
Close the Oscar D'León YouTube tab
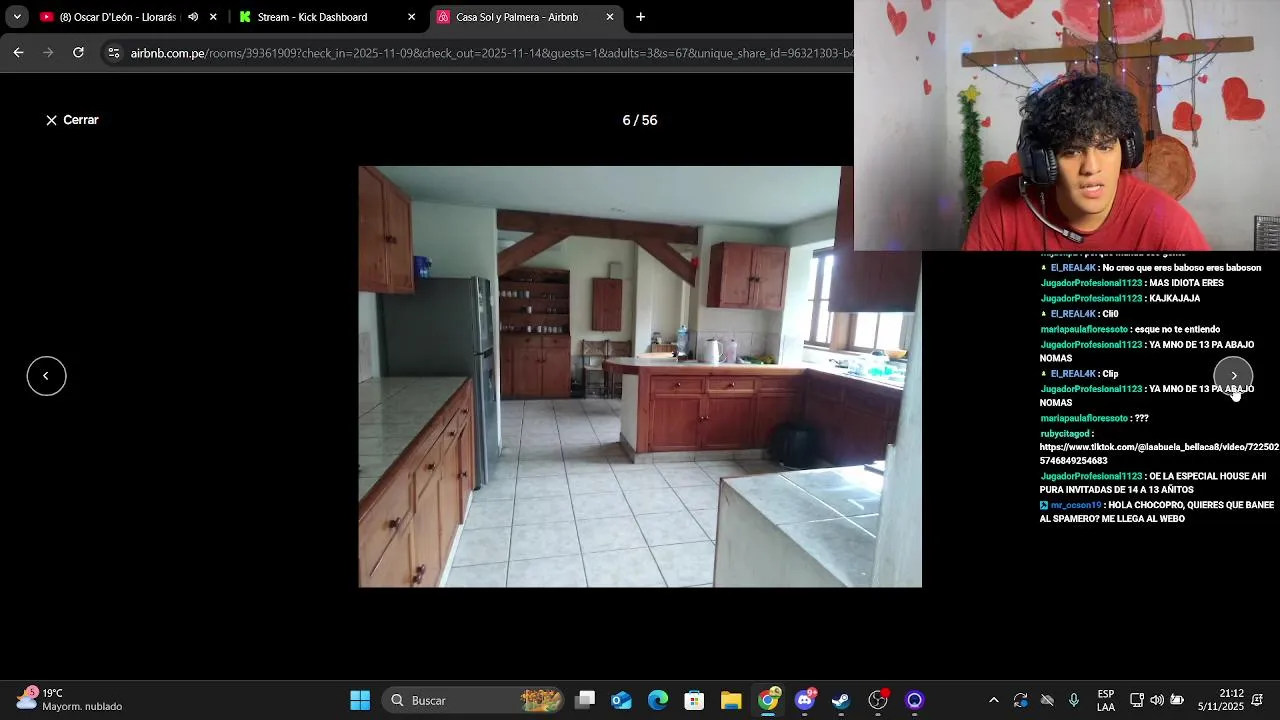213,17
